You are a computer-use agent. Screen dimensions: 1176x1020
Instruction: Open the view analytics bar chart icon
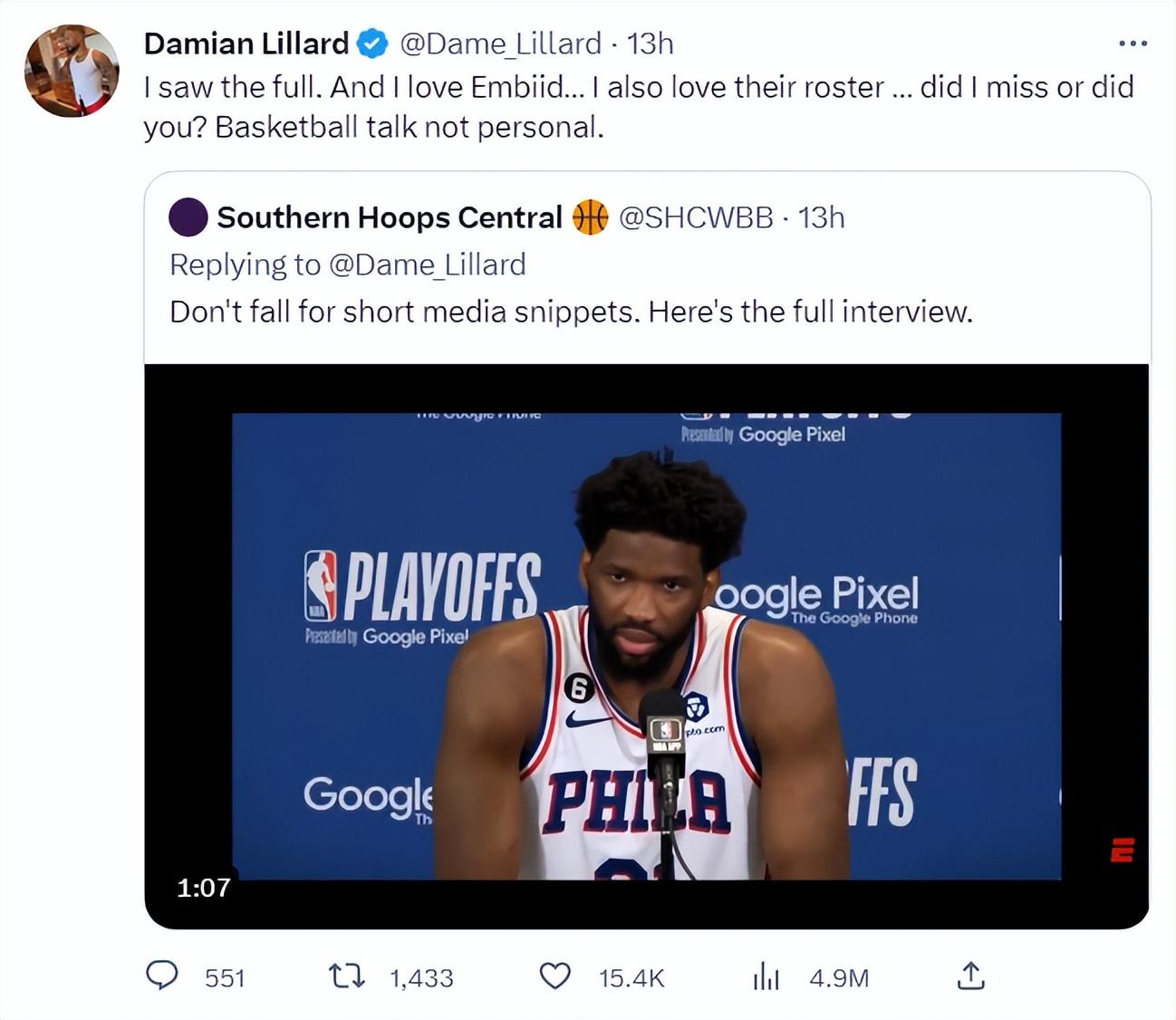pyautogui.click(x=766, y=977)
